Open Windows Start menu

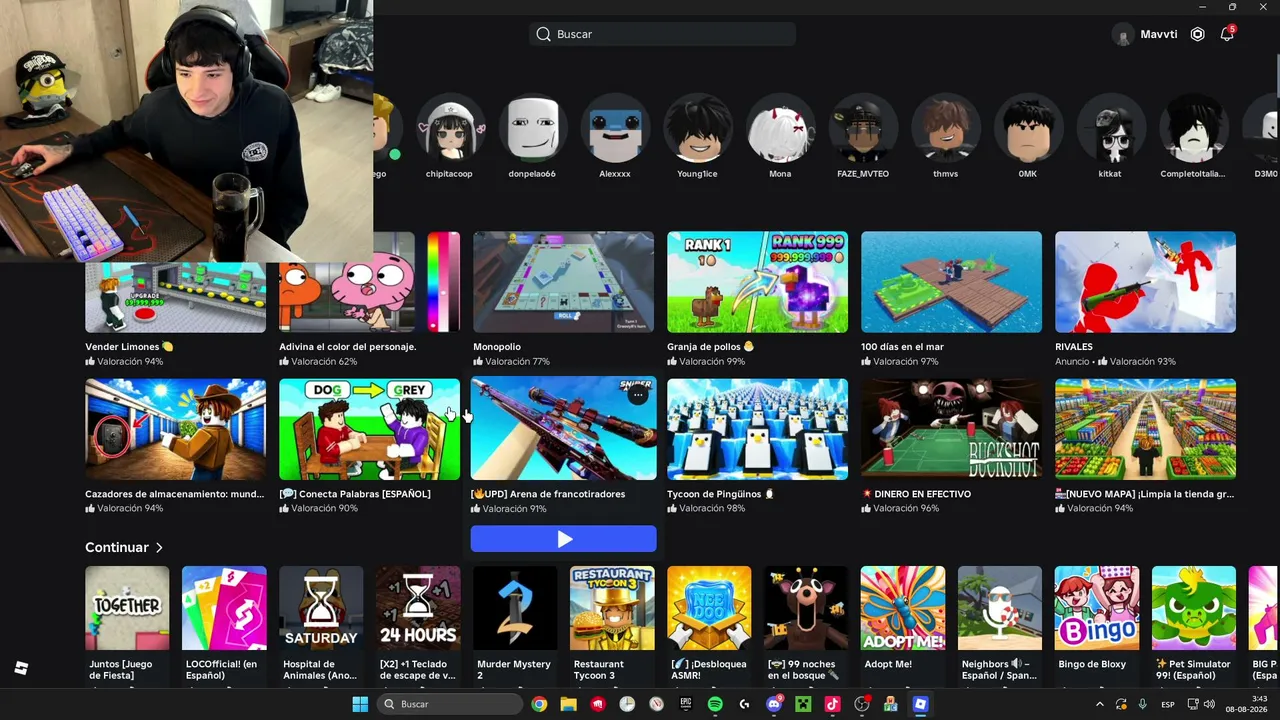point(360,704)
